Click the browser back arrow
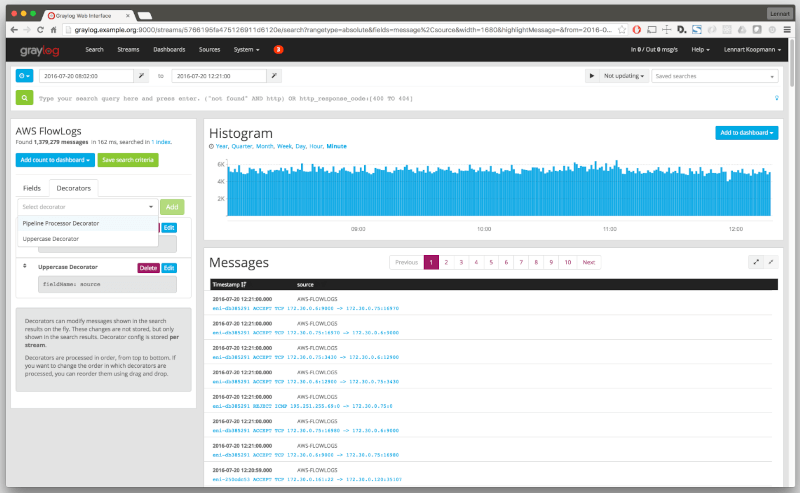The height and width of the screenshot is (493, 800). point(14,30)
